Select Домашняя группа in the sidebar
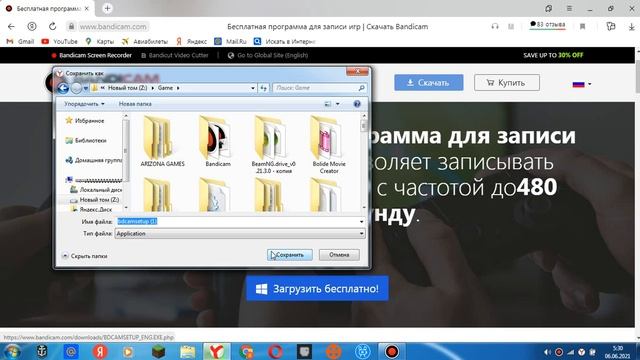 point(94,160)
